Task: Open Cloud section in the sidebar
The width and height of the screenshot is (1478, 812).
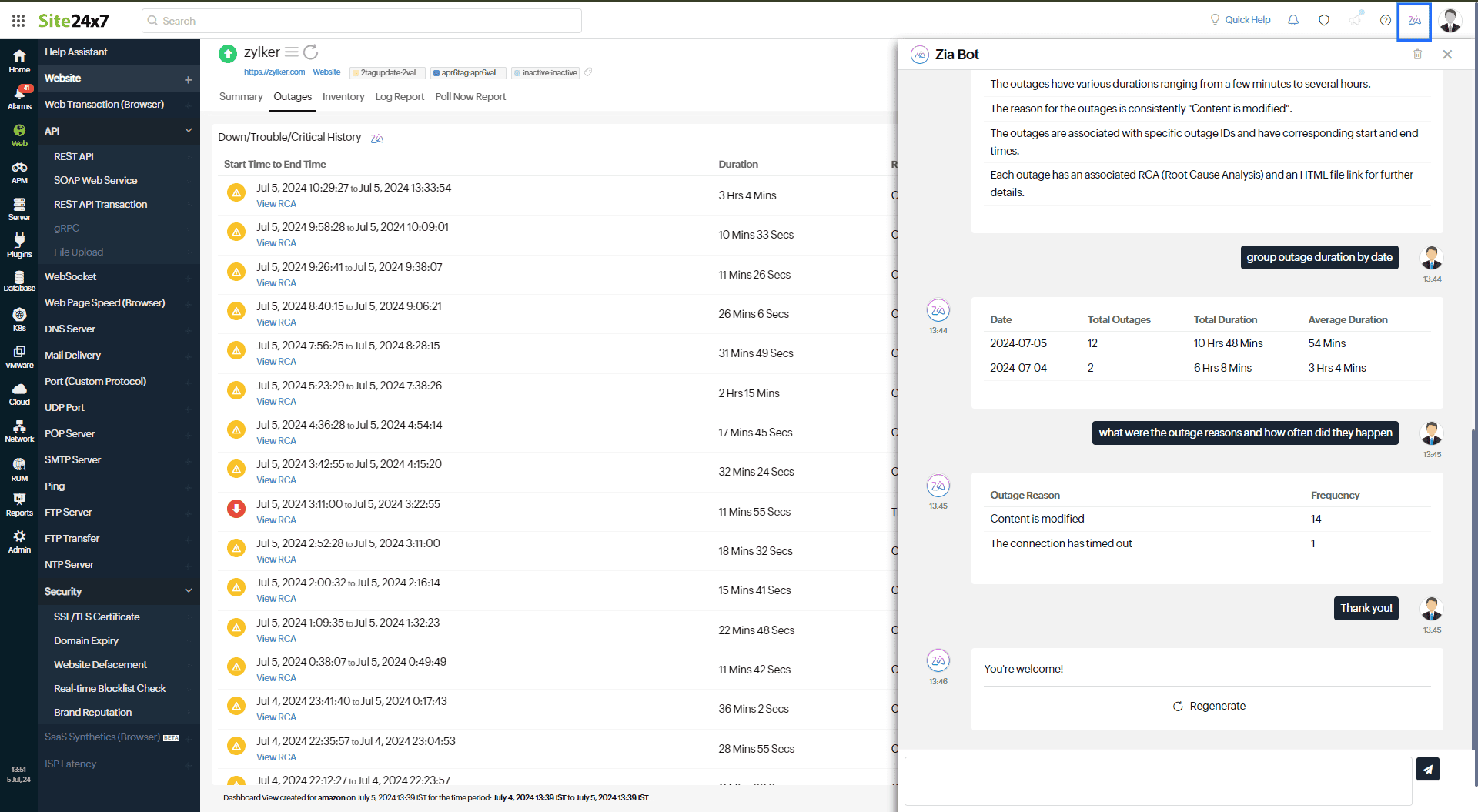Action: pyautogui.click(x=19, y=393)
